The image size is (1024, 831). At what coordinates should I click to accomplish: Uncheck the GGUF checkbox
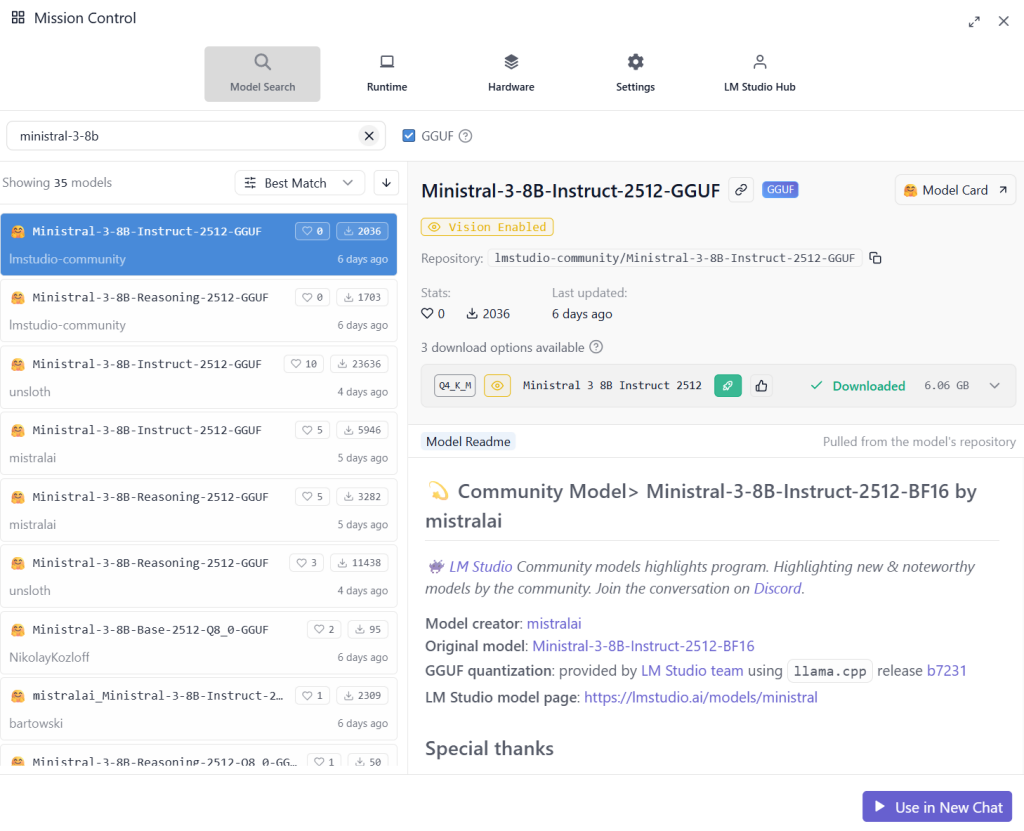point(409,136)
